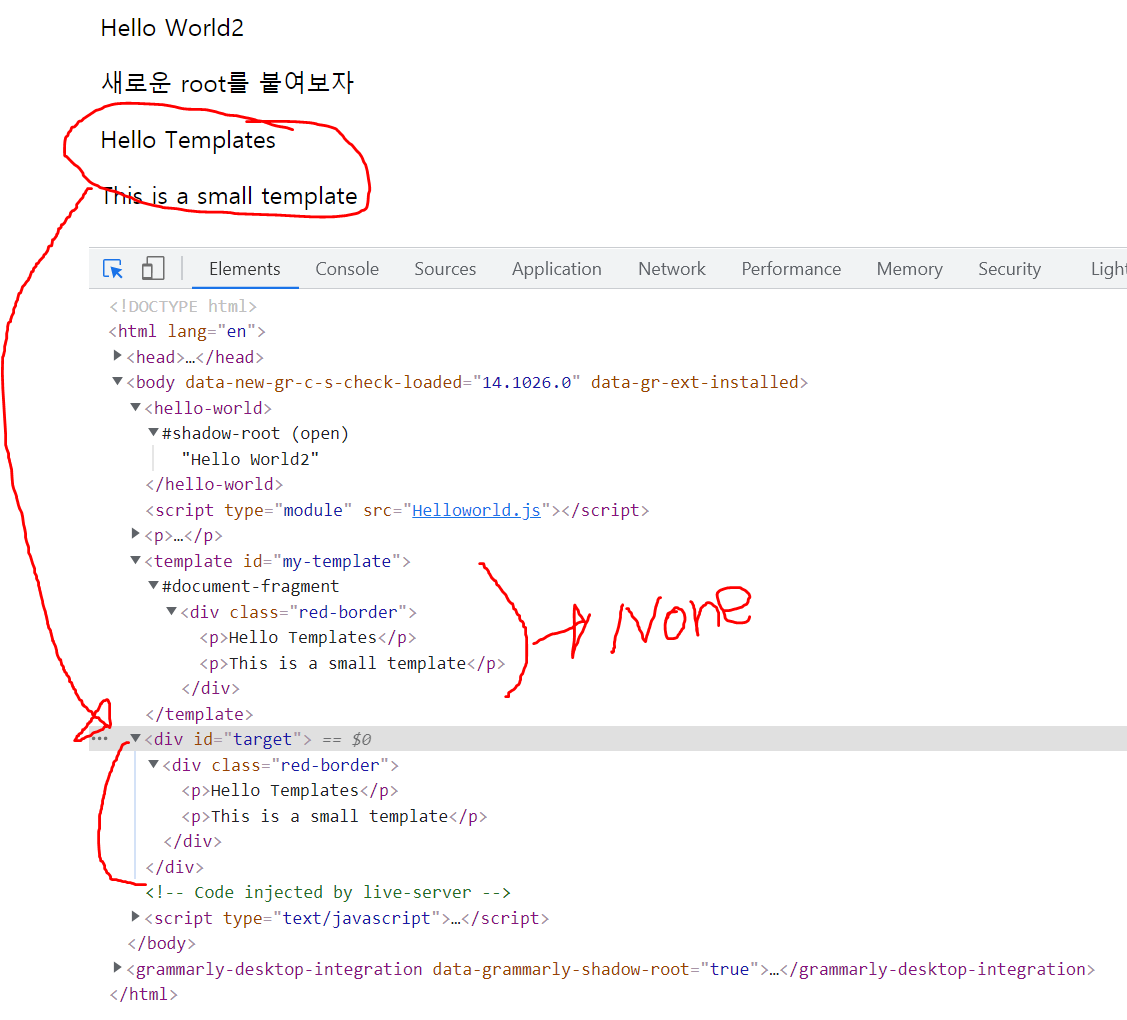The width and height of the screenshot is (1127, 1020).
Task: Click rendered Hello Templates text on page
Action: 188,140
